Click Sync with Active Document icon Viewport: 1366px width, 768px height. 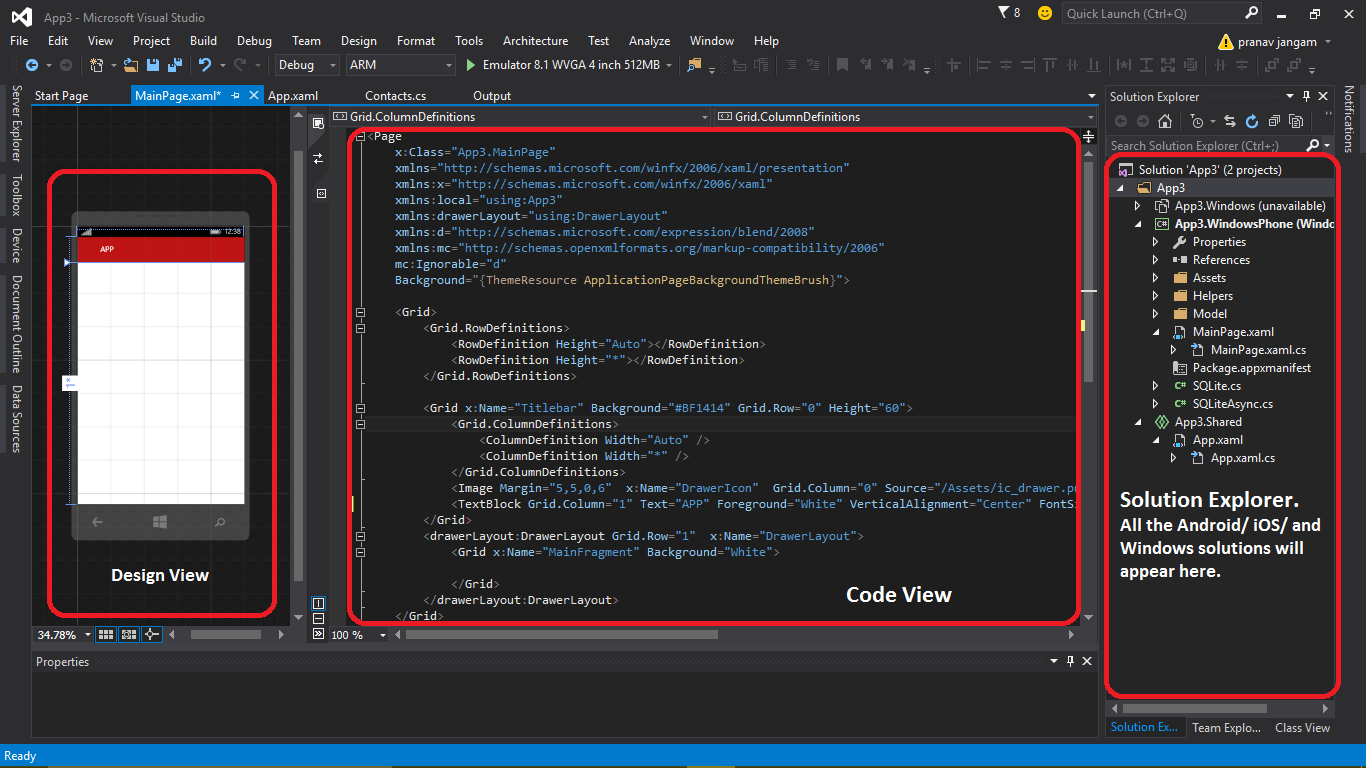pos(1232,121)
